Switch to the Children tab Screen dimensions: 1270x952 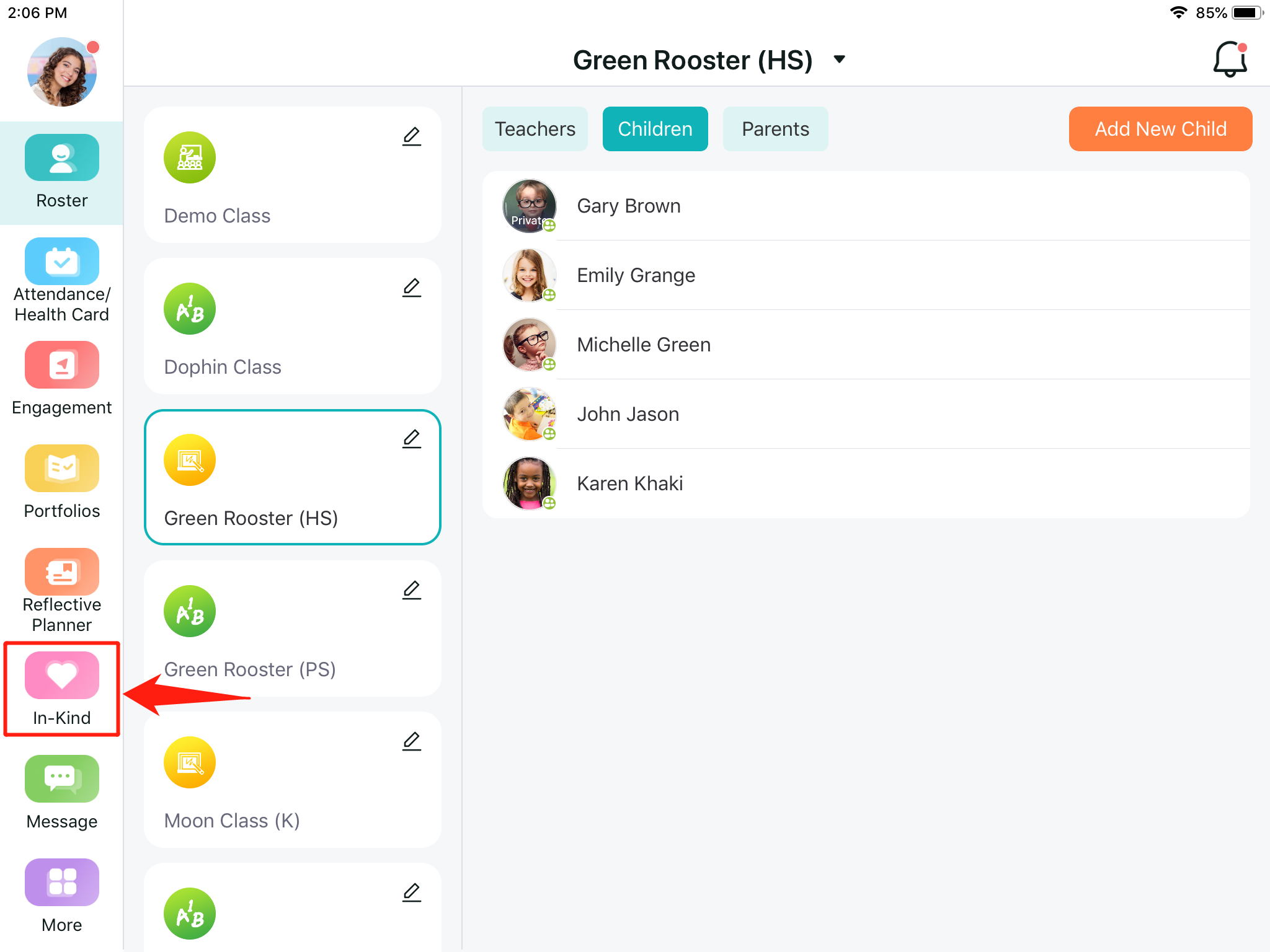click(655, 129)
